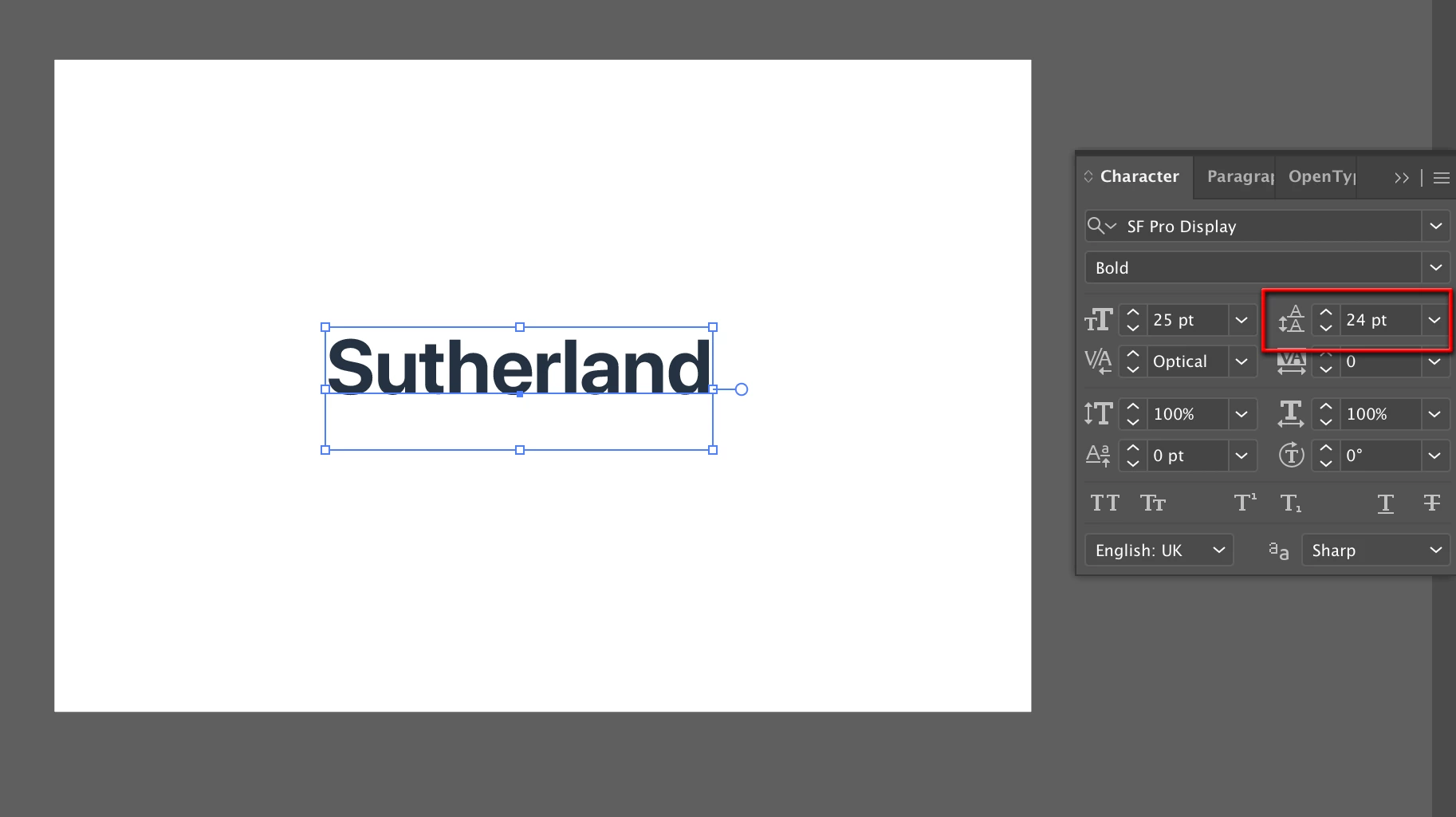
Task: Click the 25 pt font size field
Action: point(1186,320)
